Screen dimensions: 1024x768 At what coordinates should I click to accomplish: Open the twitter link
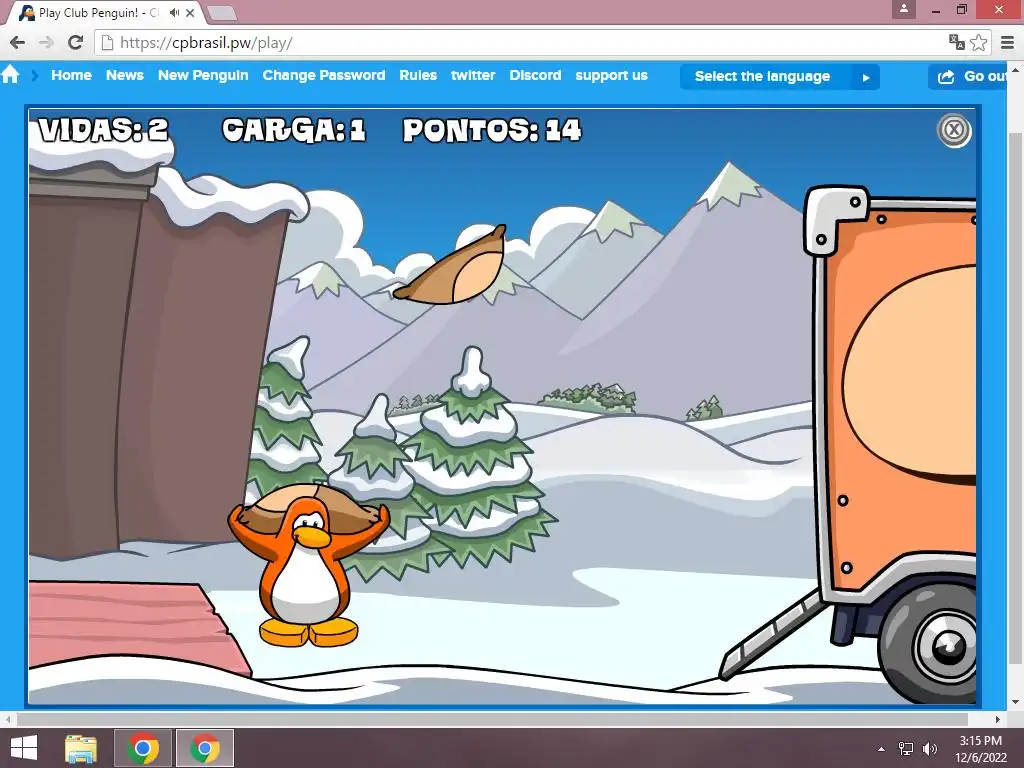point(473,75)
